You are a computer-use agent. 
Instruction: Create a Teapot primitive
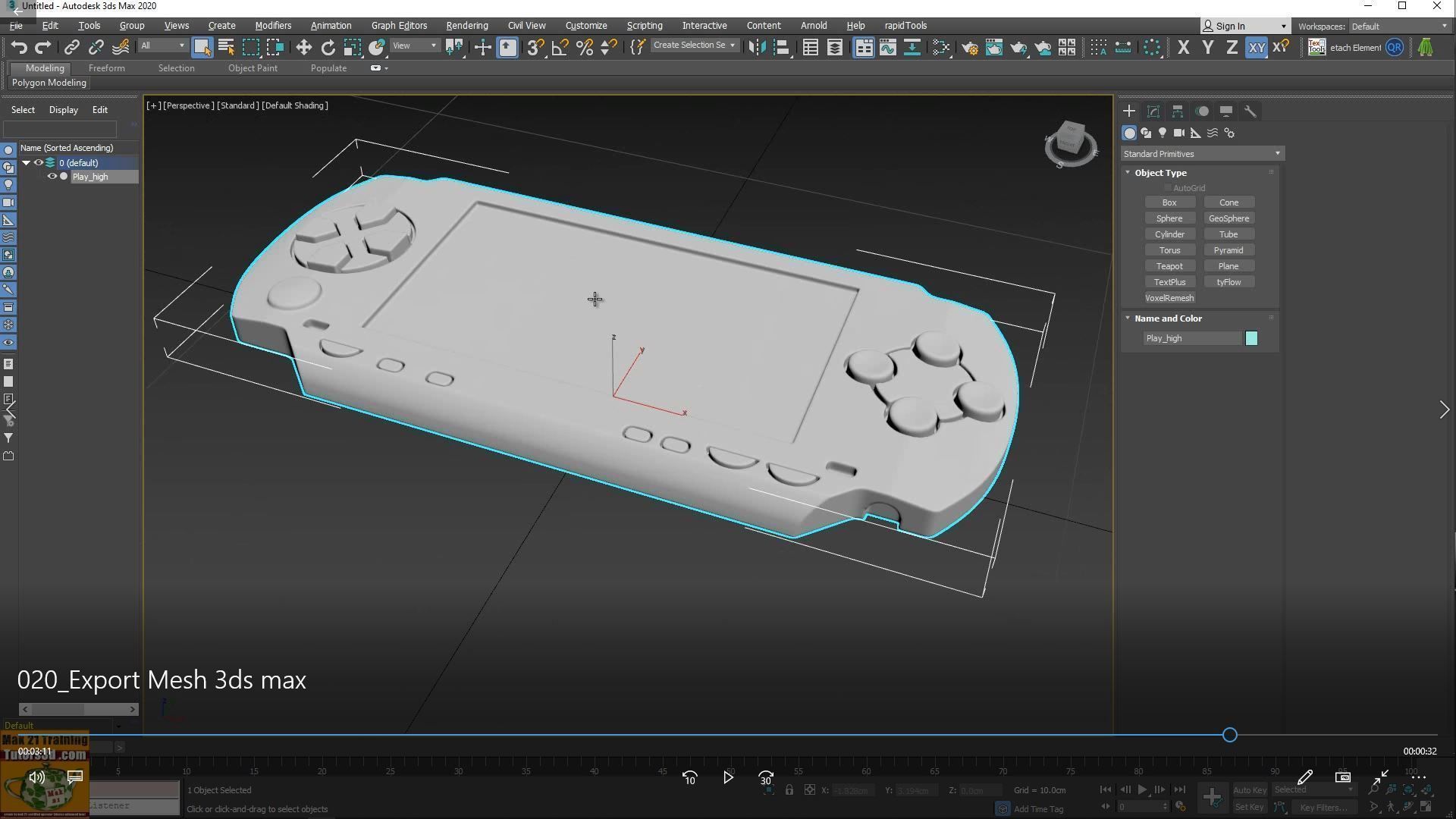[x=1169, y=267]
